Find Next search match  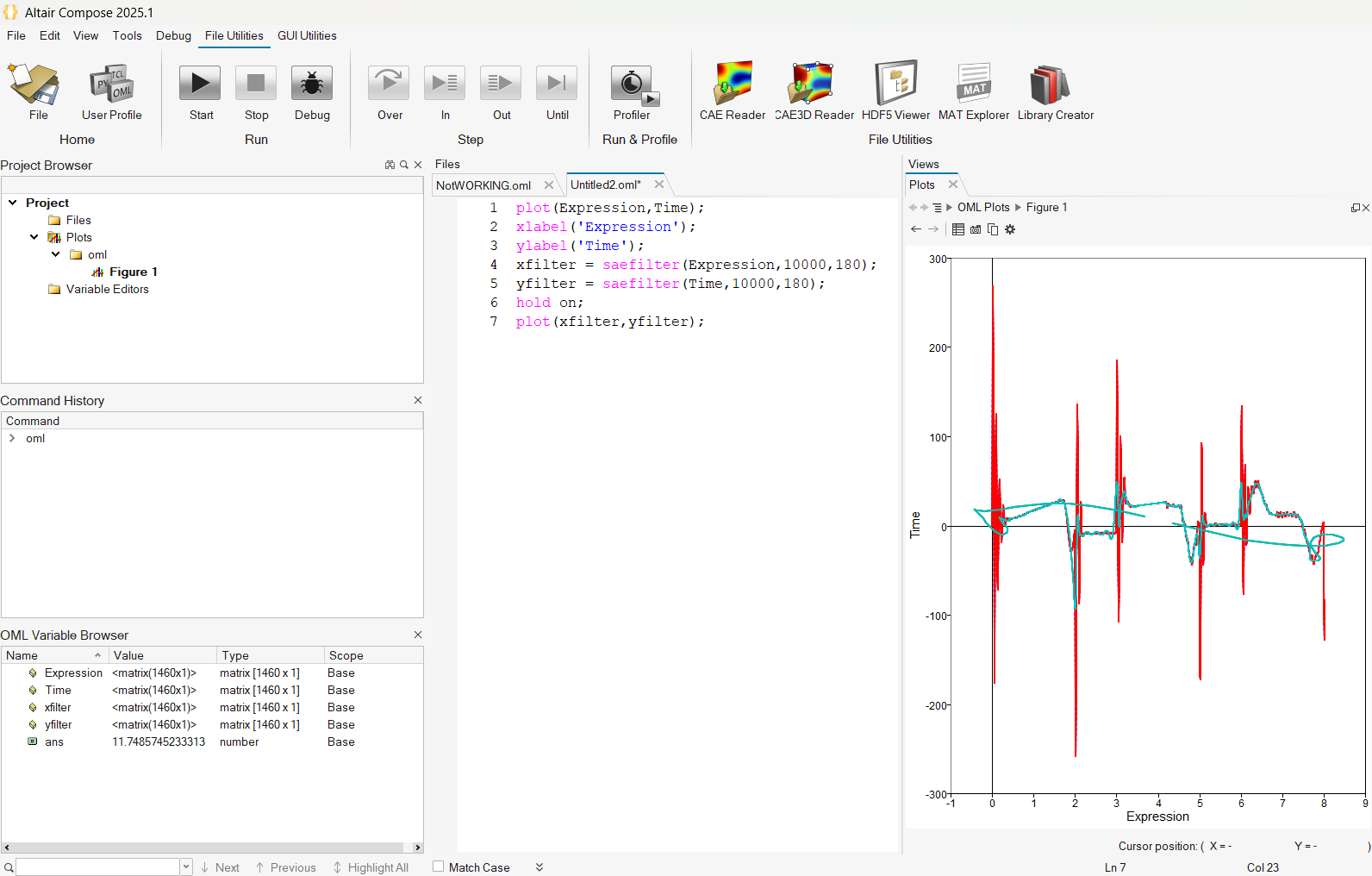click(220, 867)
